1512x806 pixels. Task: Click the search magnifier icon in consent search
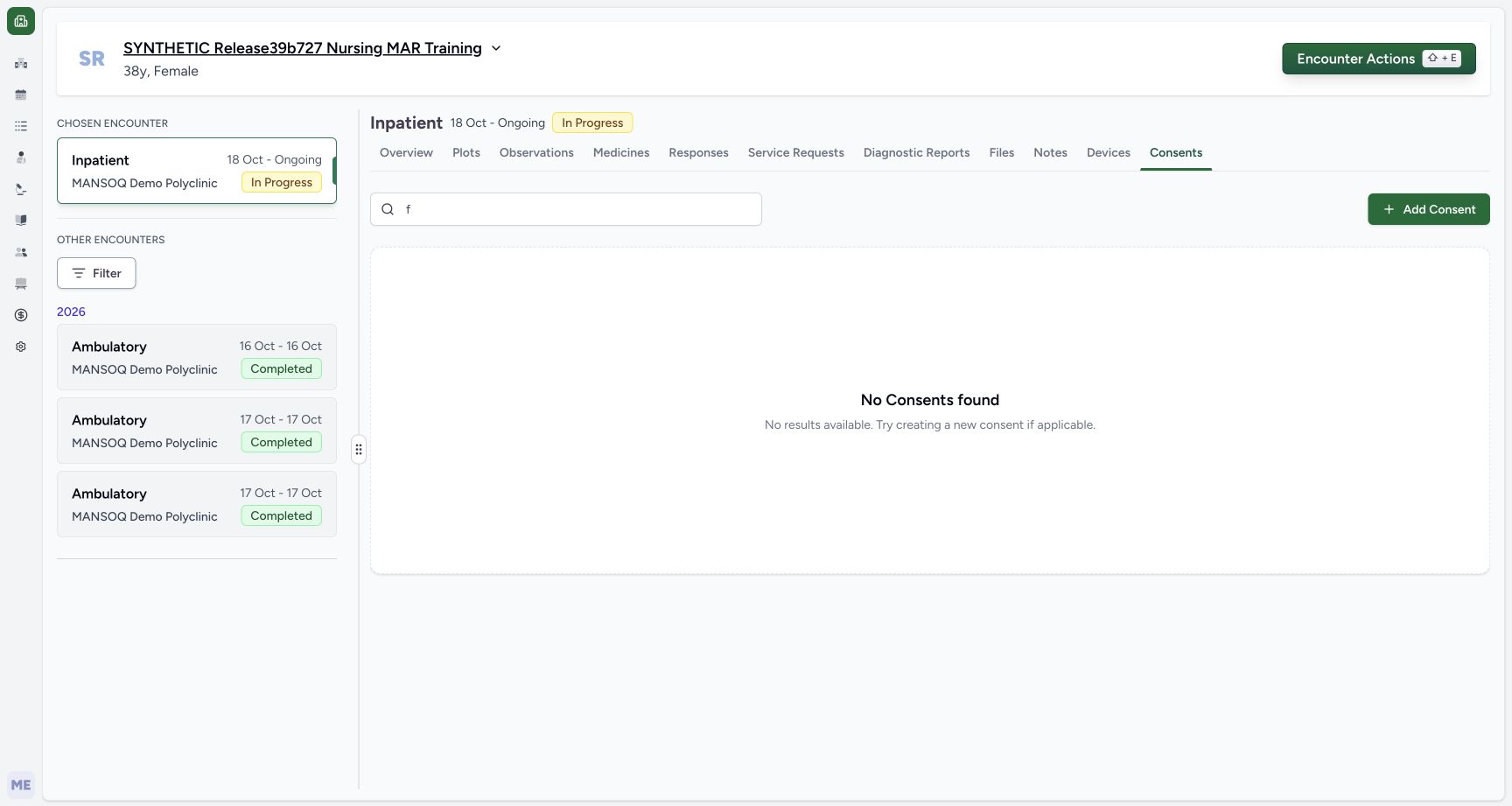tap(388, 209)
